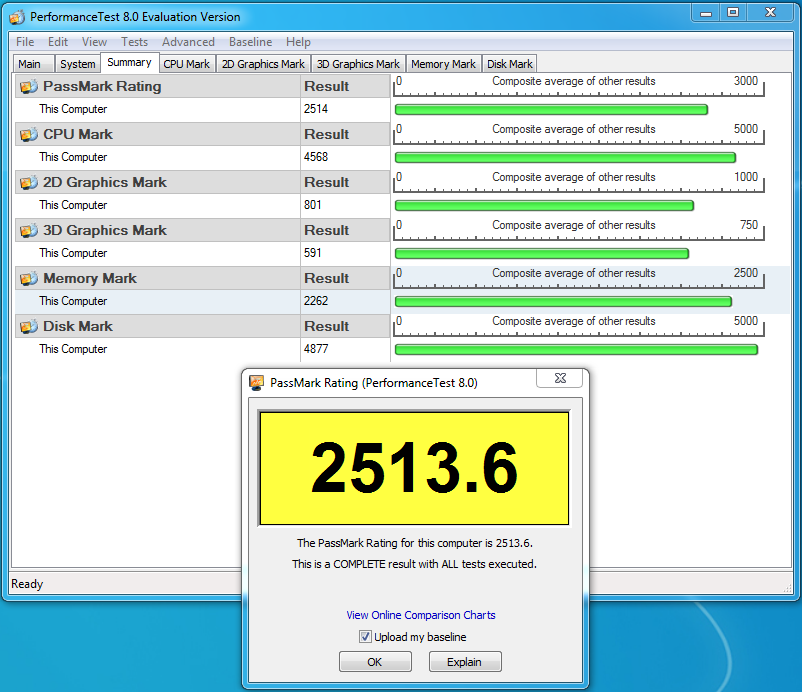
Task: Select Disk Mark result value 4877
Action: pos(316,349)
